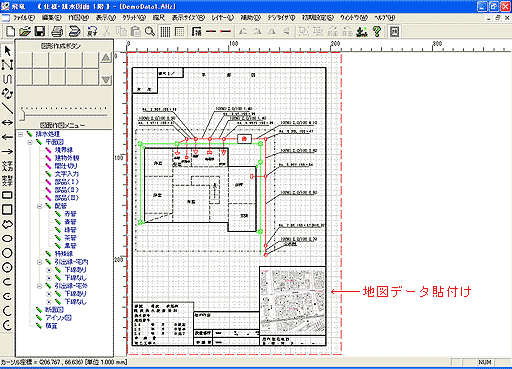
Task: Click the floppy disk save icon
Action: [x=40, y=32]
